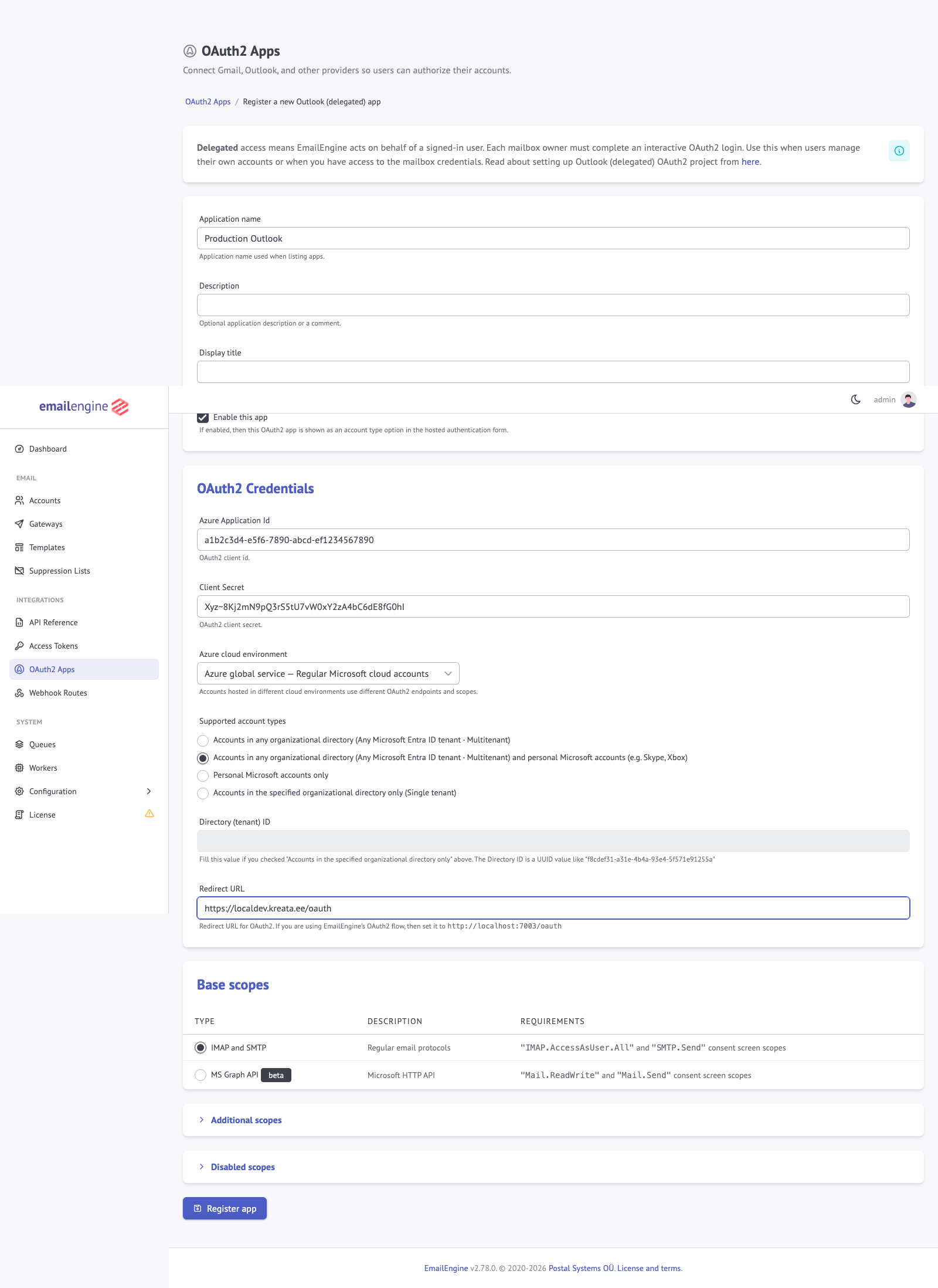
Task: Select Single tenant account type
Action: coord(203,793)
